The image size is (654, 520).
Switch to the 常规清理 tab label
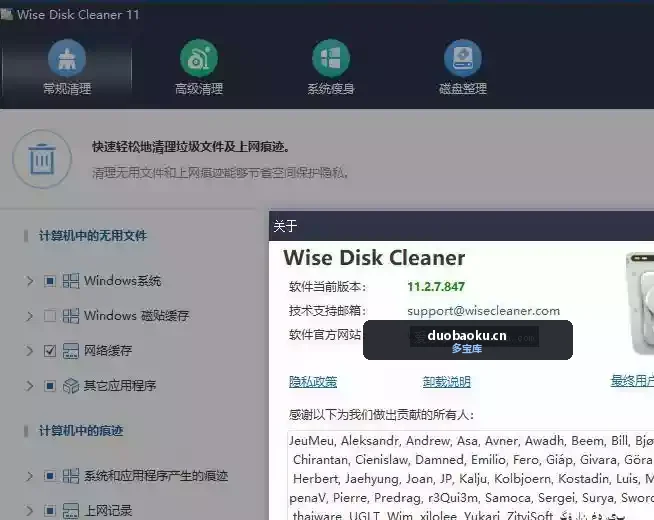coord(67,88)
